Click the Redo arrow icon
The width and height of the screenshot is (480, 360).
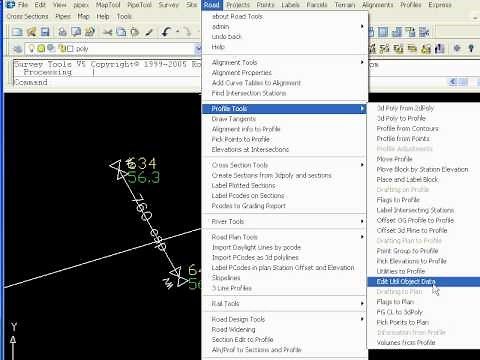(x=188, y=32)
